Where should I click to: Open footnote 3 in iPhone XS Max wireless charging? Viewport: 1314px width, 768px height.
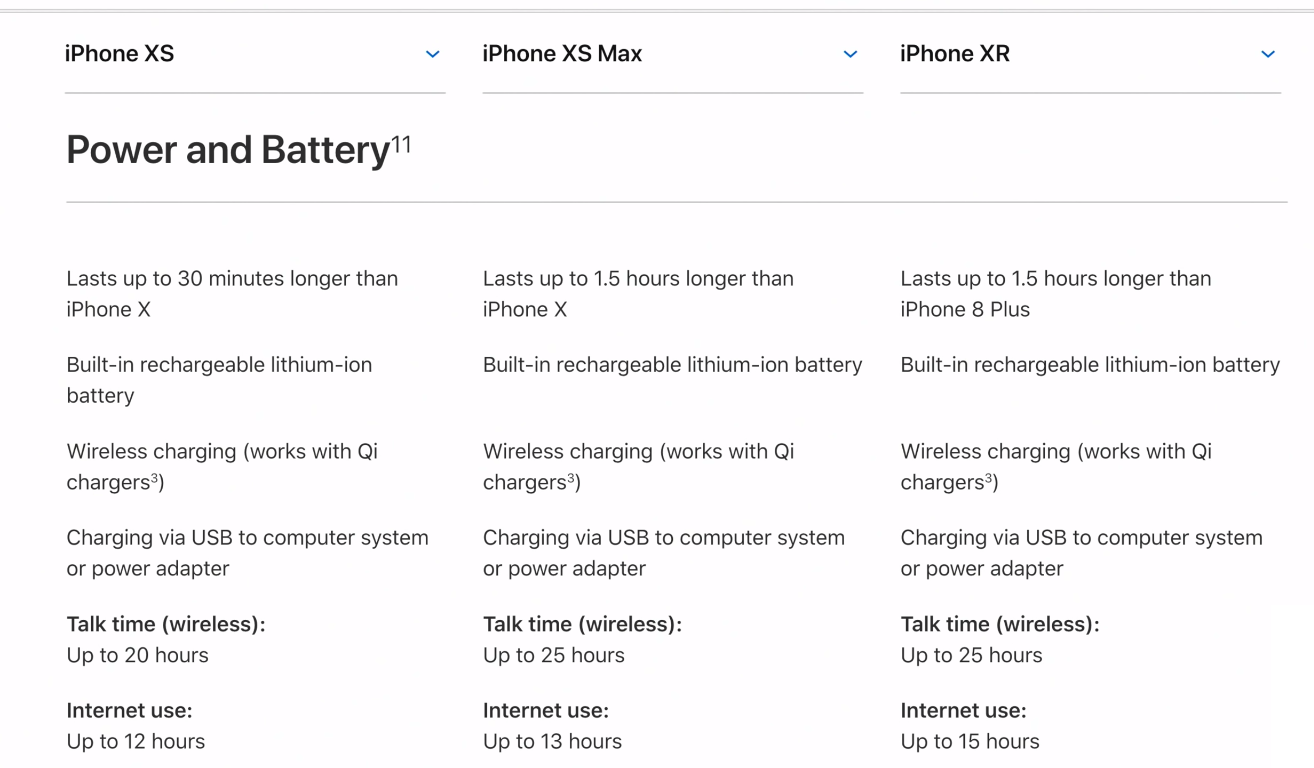click(572, 476)
